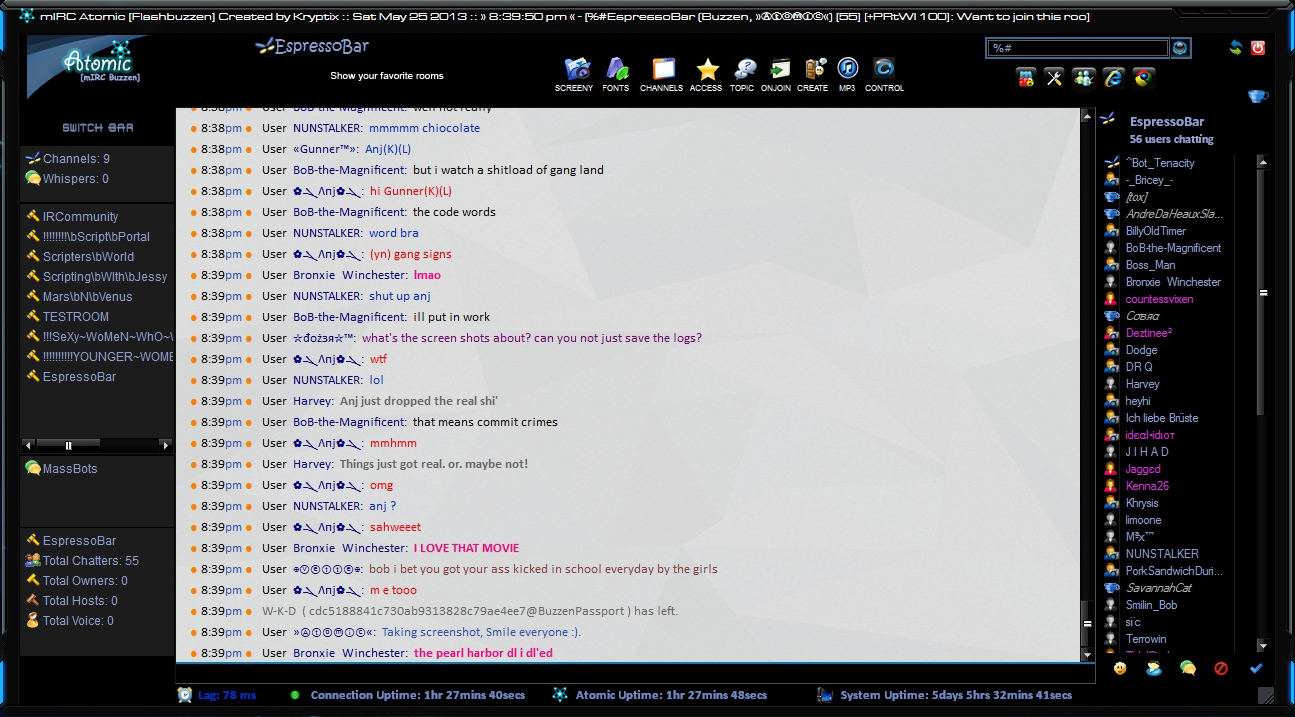Click the user profile icon below user list

pyautogui.click(x=1154, y=668)
